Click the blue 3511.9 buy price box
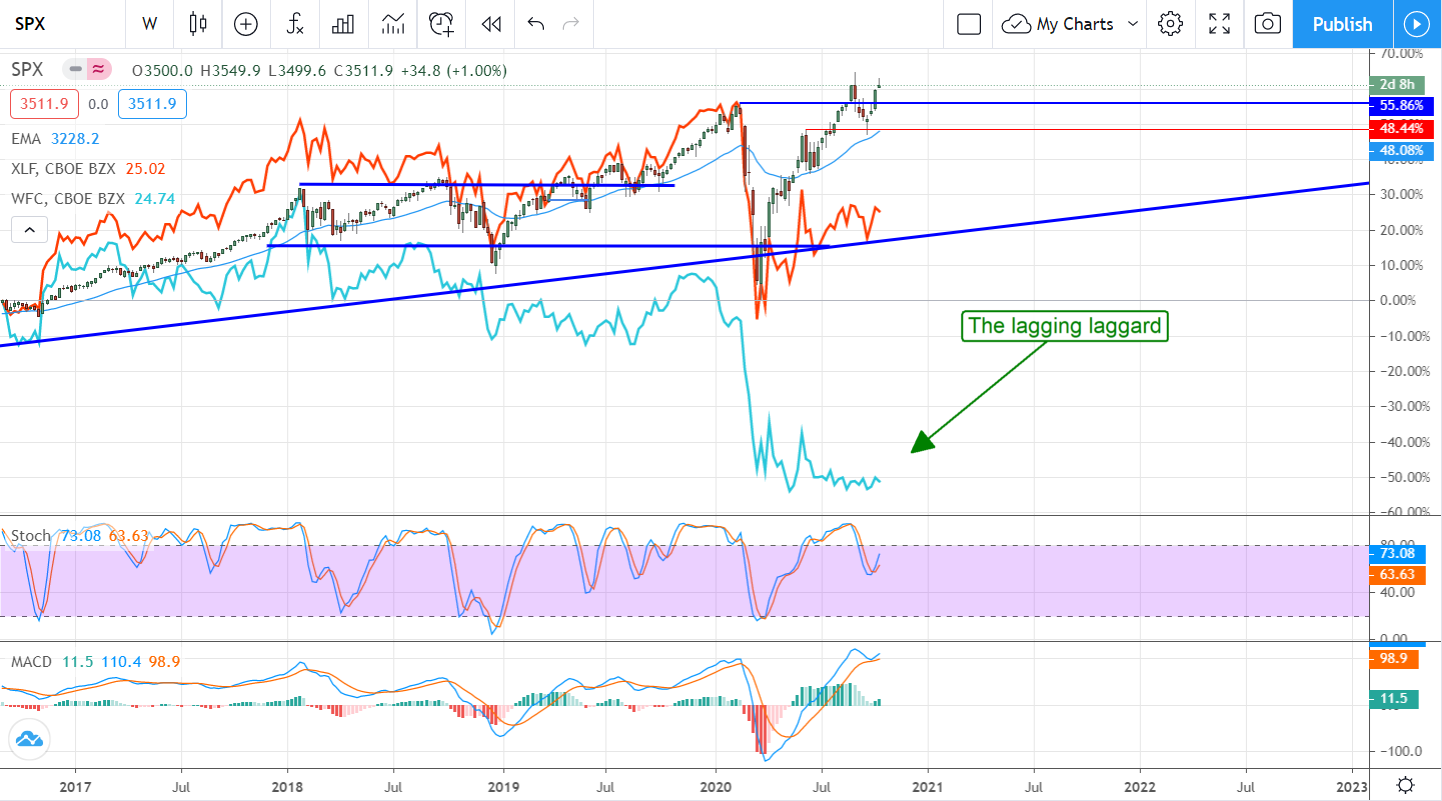The height and width of the screenshot is (801, 1442). point(152,103)
